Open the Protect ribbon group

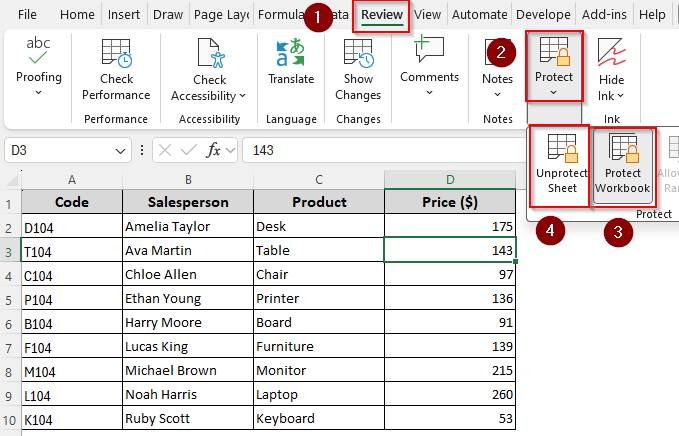(x=554, y=66)
